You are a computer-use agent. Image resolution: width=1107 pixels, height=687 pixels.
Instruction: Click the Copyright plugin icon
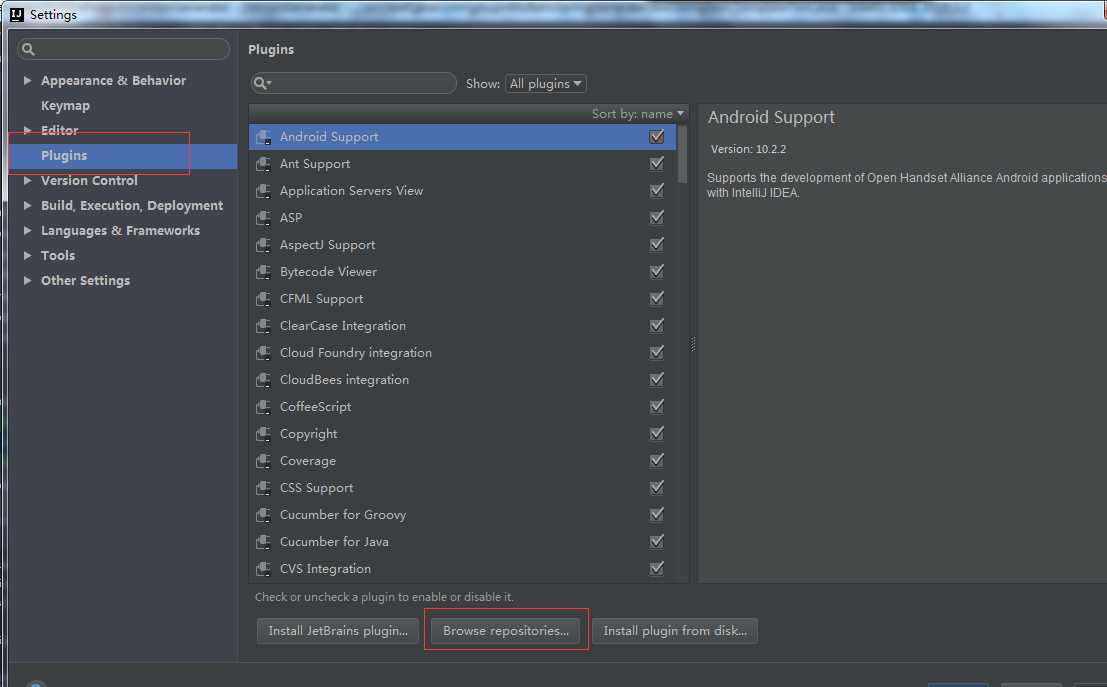tap(263, 434)
